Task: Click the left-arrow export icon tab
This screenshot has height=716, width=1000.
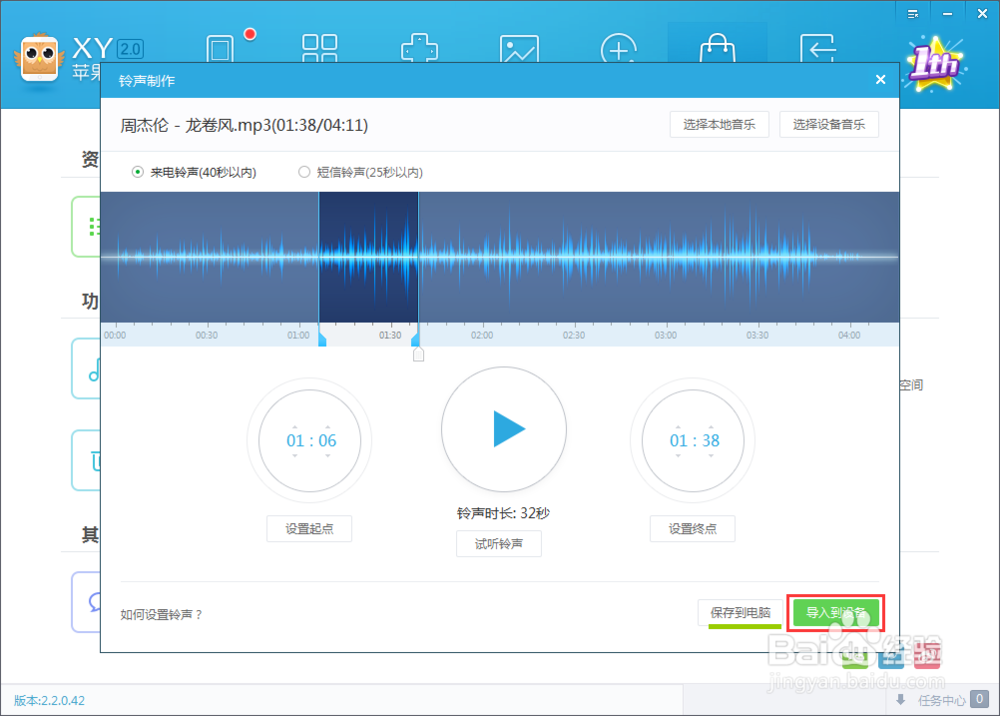Action: [x=818, y=48]
